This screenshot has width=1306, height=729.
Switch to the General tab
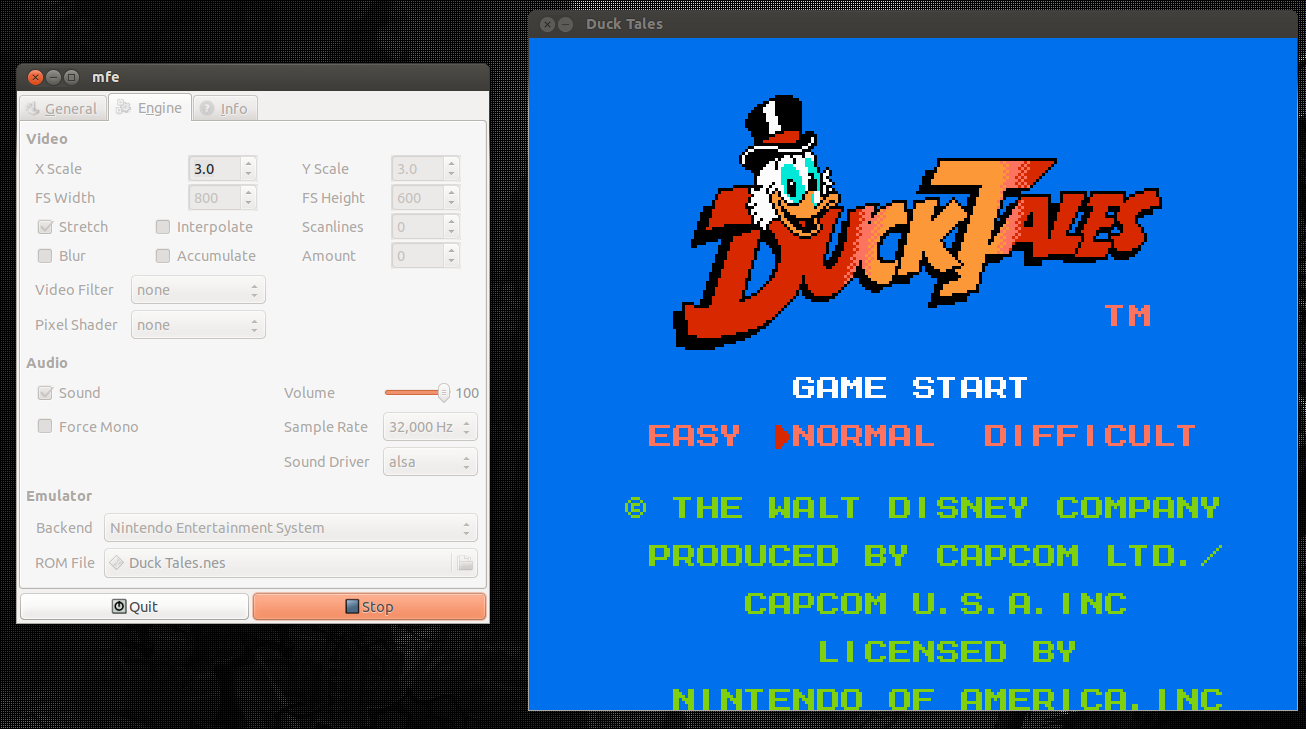(62, 108)
